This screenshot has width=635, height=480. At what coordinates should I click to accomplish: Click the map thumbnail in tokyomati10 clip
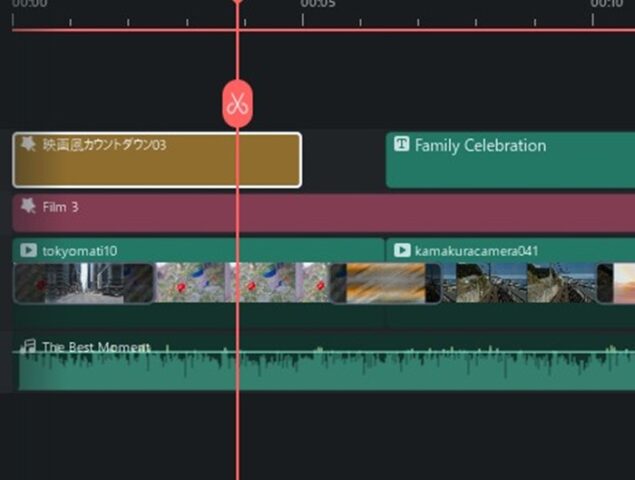pyautogui.click(x=190, y=283)
